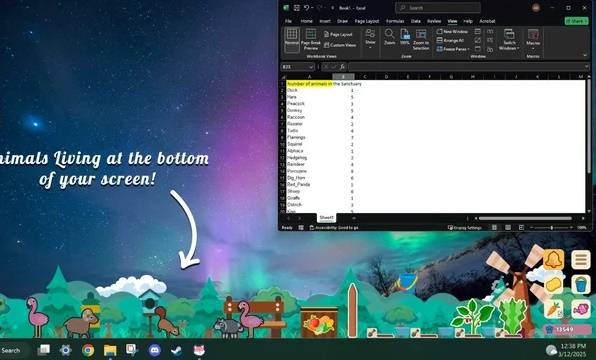This screenshot has width=596, height=360.
Task: Click the New Window button
Action: click(x=452, y=32)
